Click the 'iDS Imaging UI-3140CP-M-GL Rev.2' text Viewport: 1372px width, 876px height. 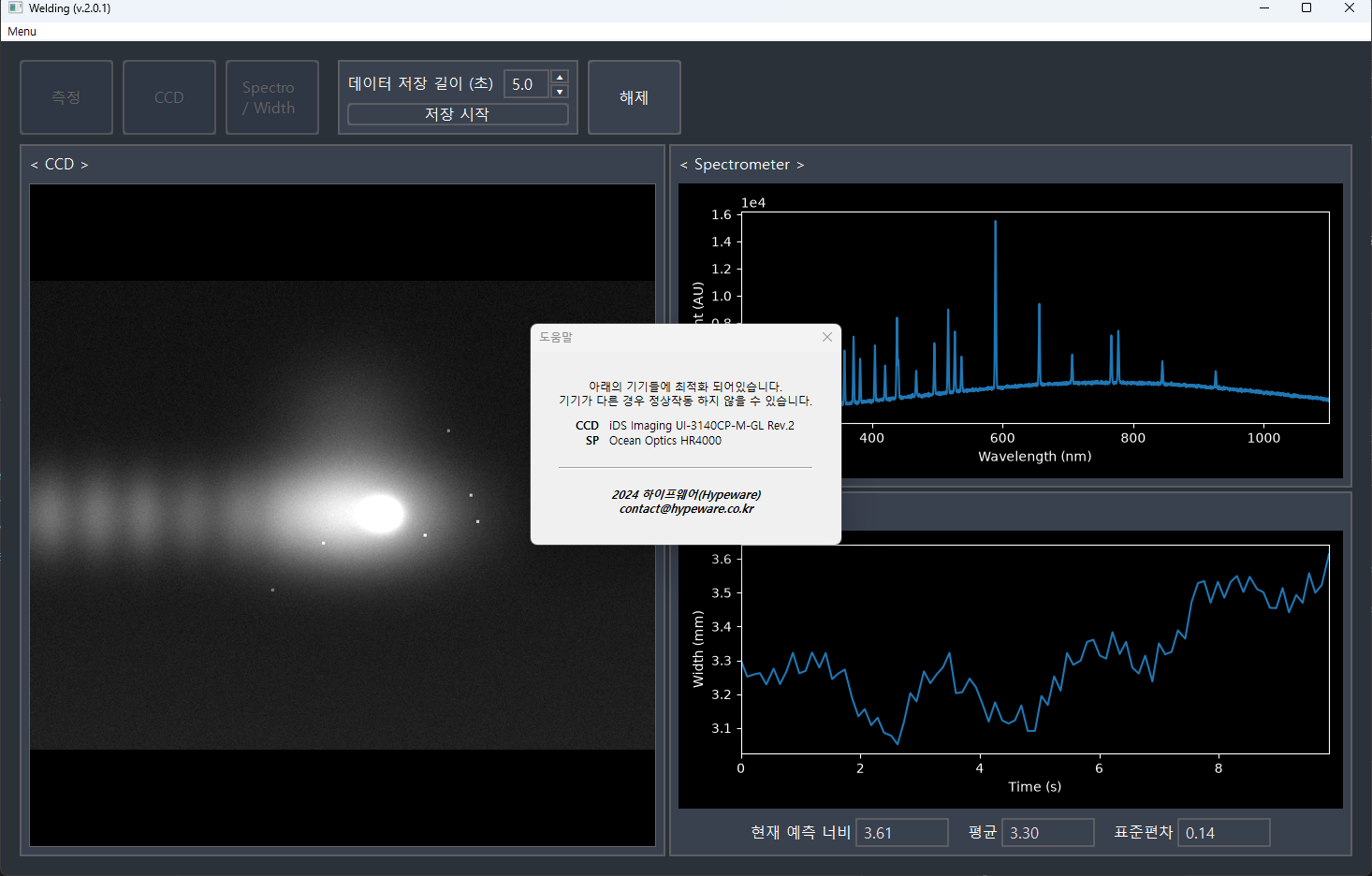(x=702, y=426)
